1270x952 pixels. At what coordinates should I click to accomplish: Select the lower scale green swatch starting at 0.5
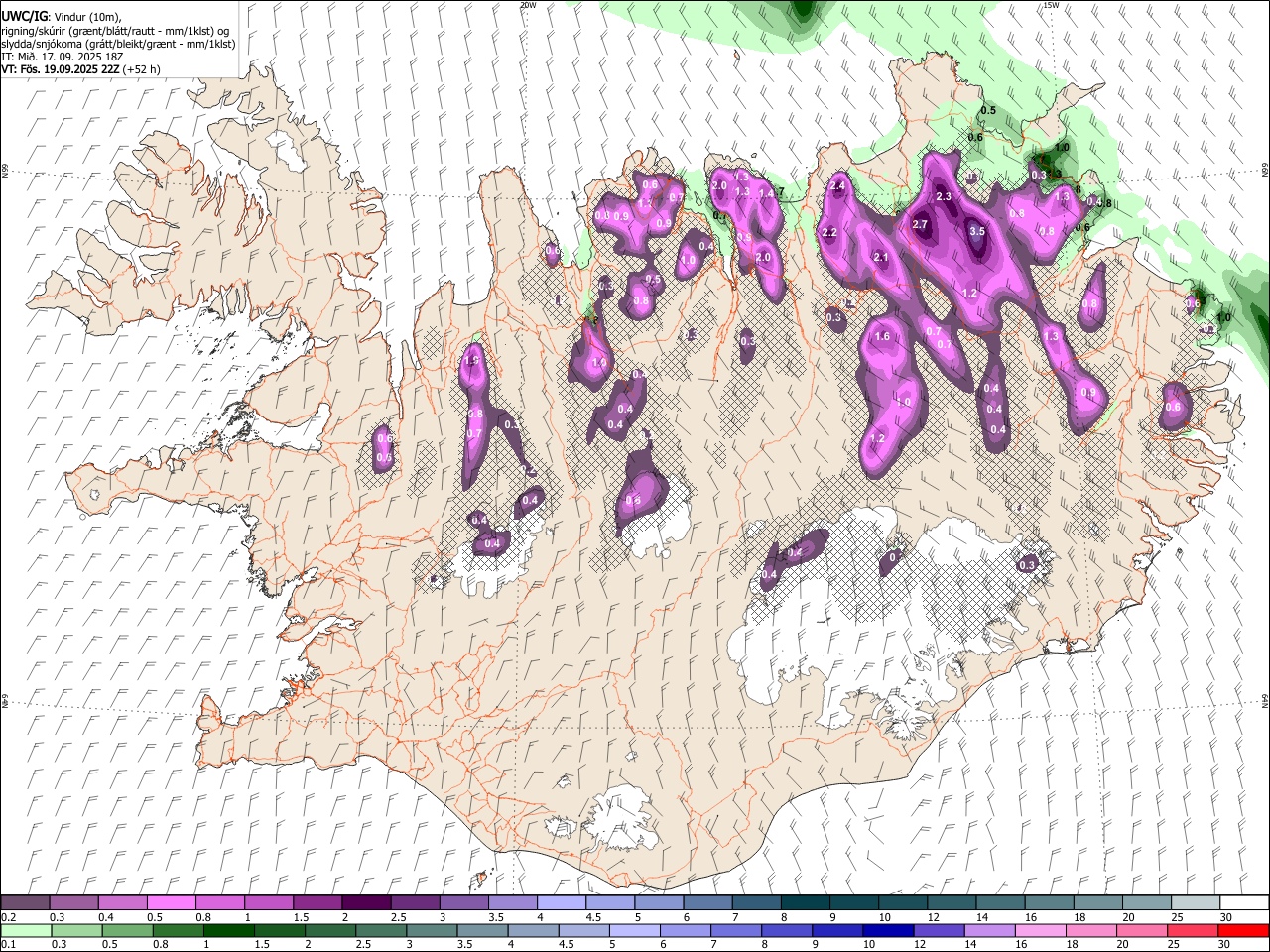tap(127, 930)
